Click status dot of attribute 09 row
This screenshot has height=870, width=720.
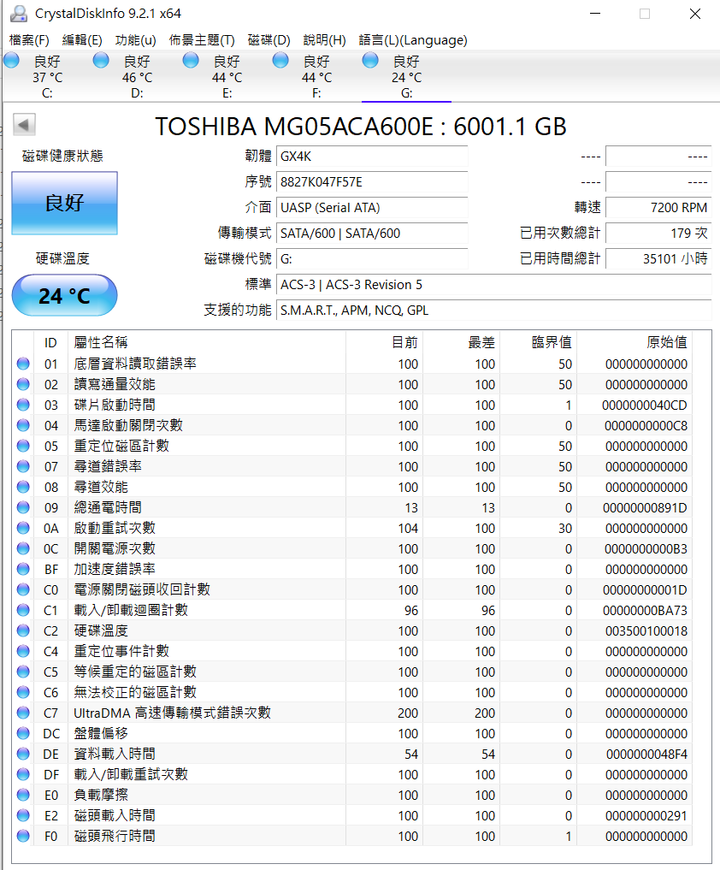tap(23, 508)
